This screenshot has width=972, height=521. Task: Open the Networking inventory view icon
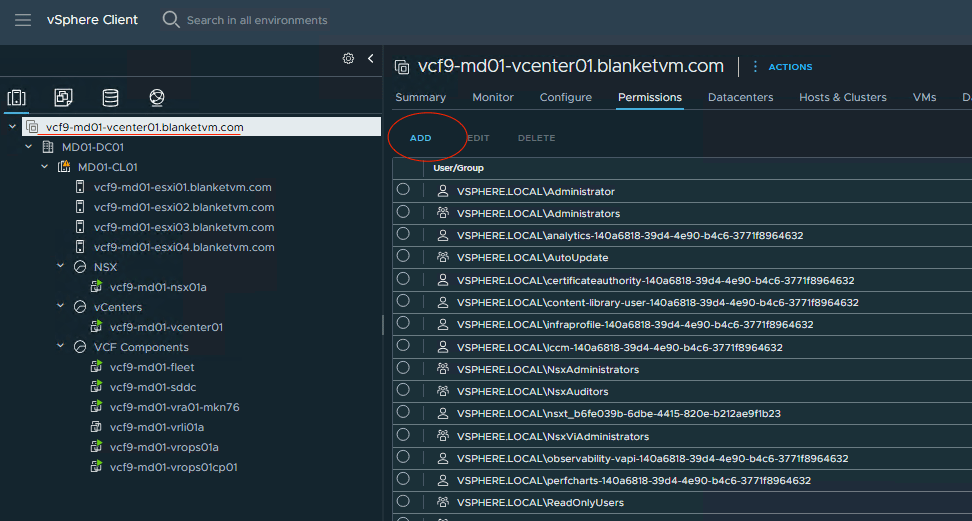click(x=157, y=97)
